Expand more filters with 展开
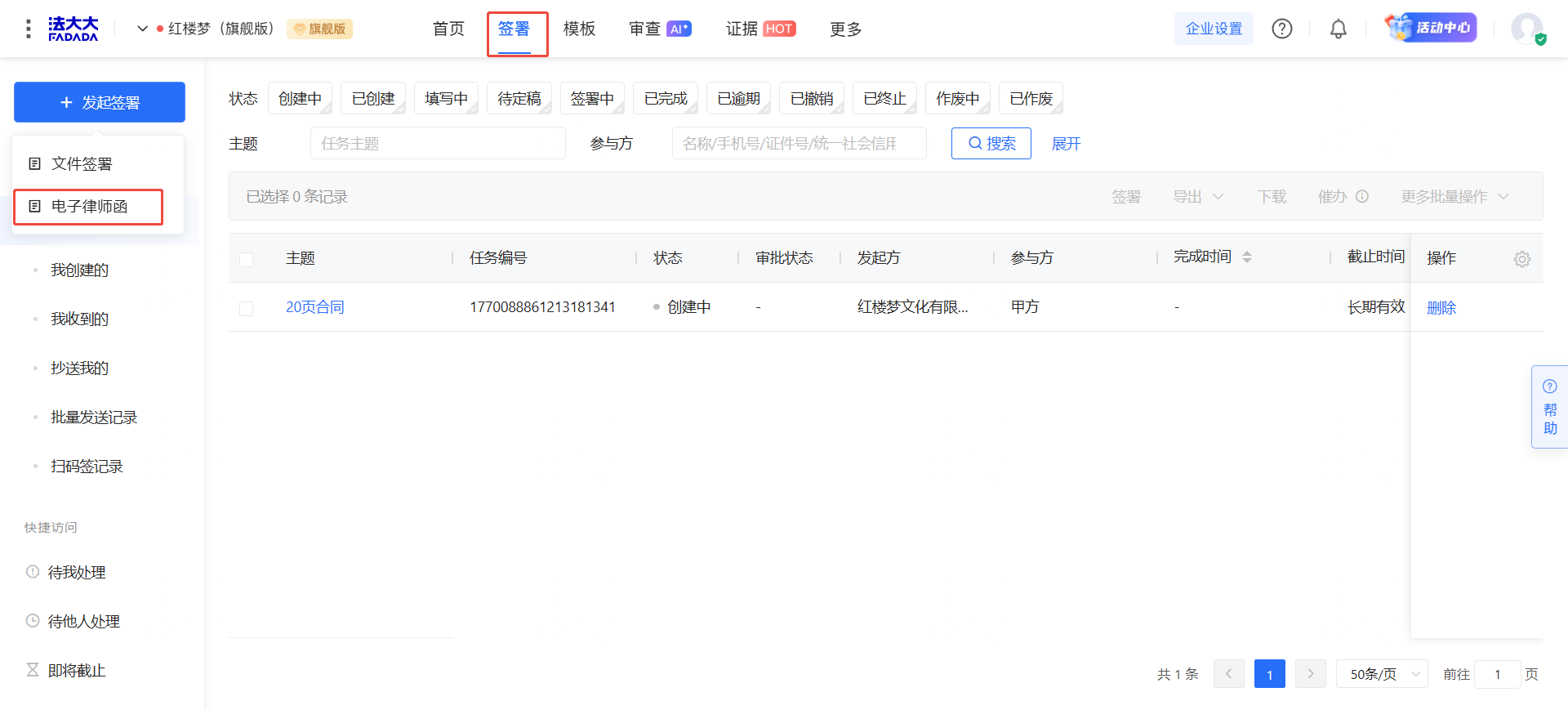Image resolution: width=1568 pixels, height=710 pixels. pyautogui.click(x=1066, y=144)
